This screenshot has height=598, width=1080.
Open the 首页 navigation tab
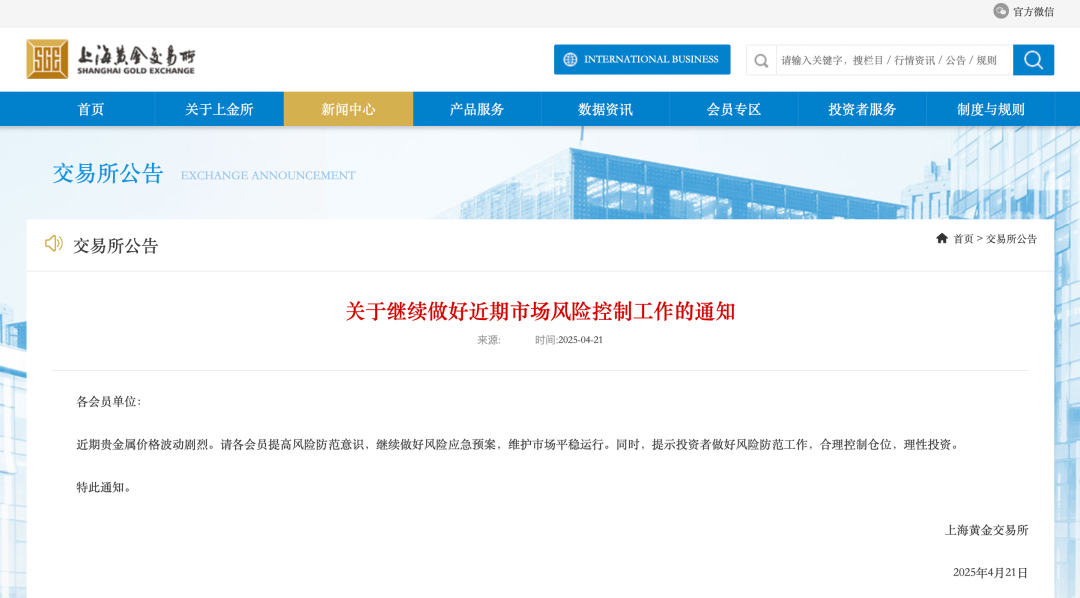click(91, 109)
